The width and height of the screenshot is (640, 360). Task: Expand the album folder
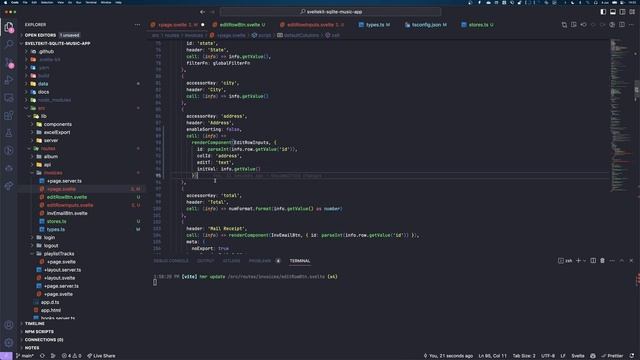click(x=51, y=157)
